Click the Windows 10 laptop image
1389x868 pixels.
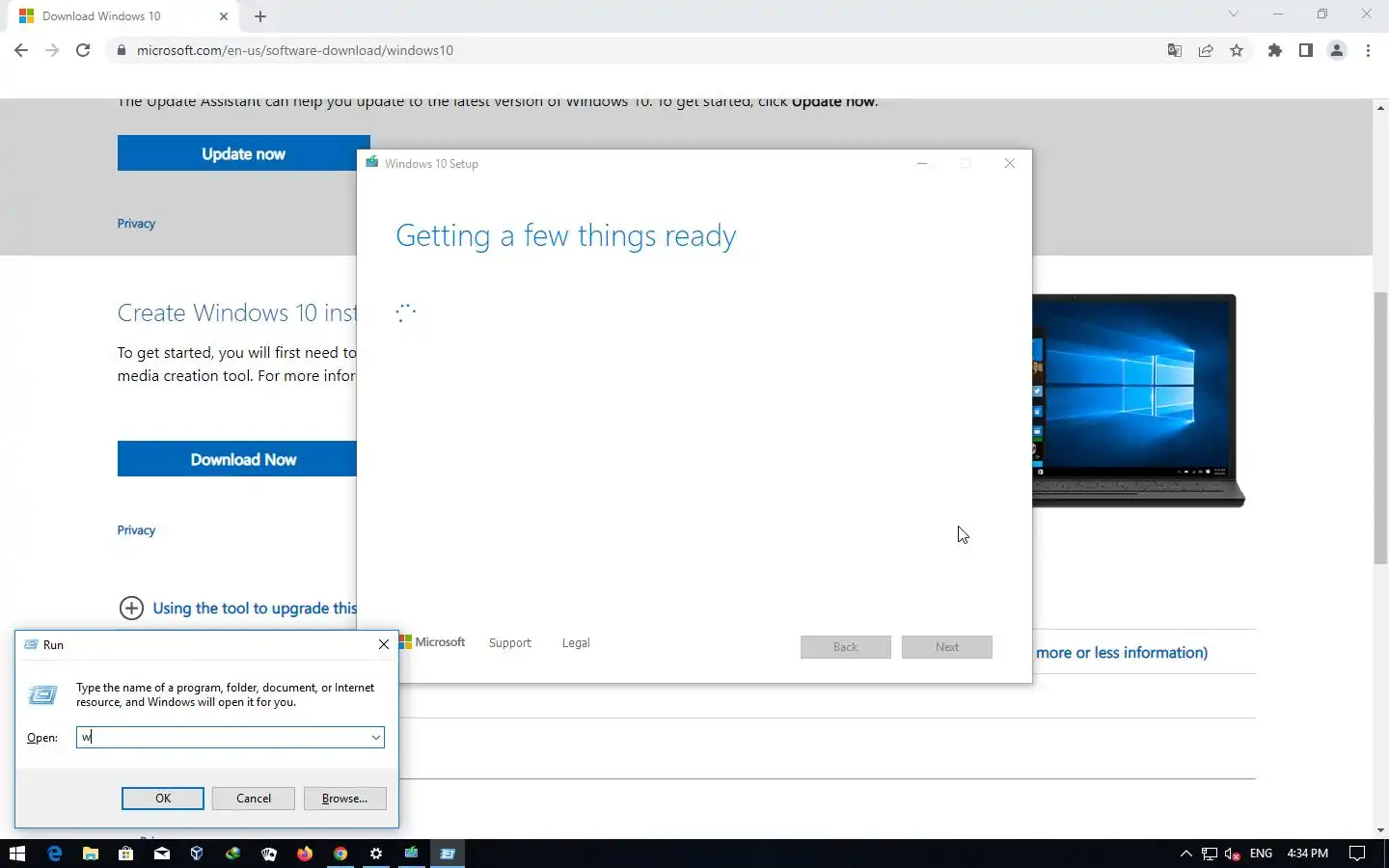pyautogui.click(x=1138, y=400)
